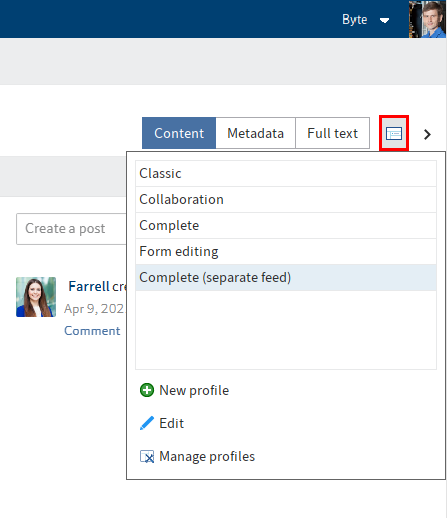Select the Collaboration profile
Viewport: 448px width, 518px height.
[286, 199]
